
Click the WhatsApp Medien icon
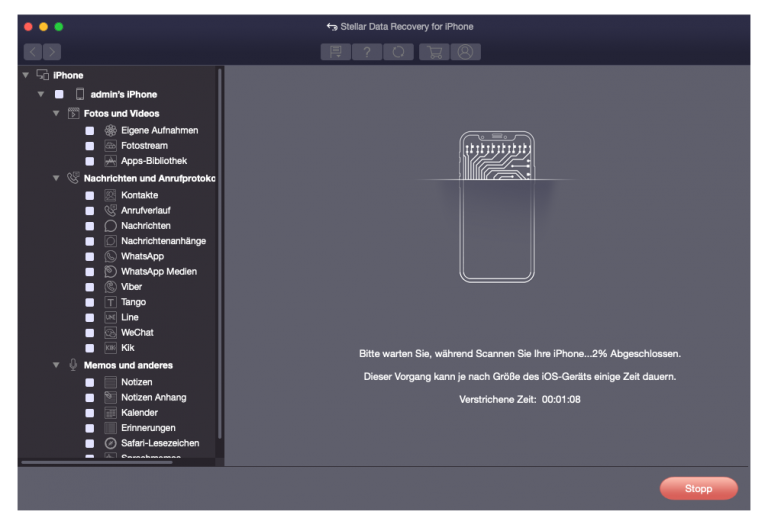[111, 271]
